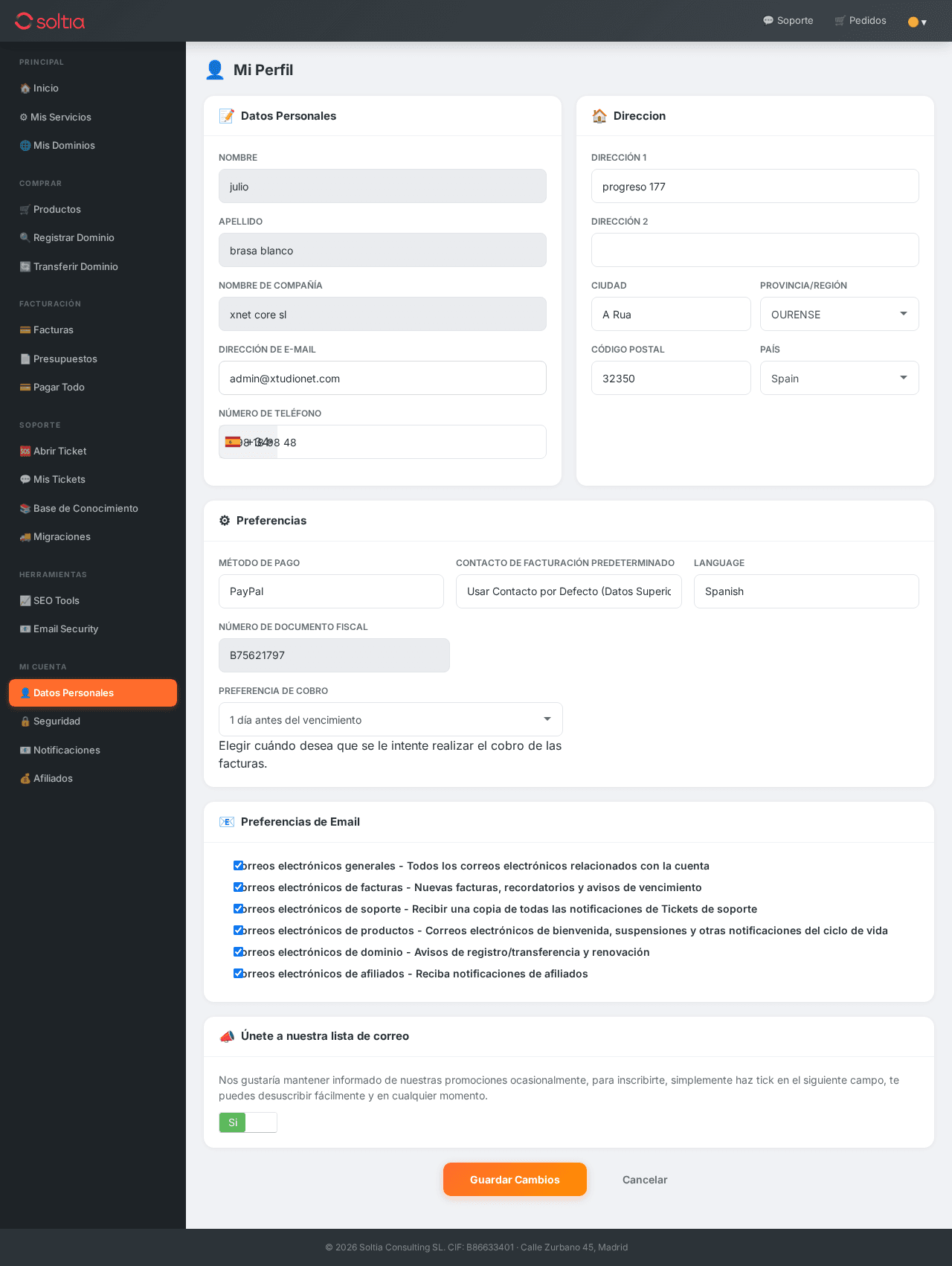Screen dimensions: 952x1266
Task: Click the Cancelar link
Action: coord(645,1180)
